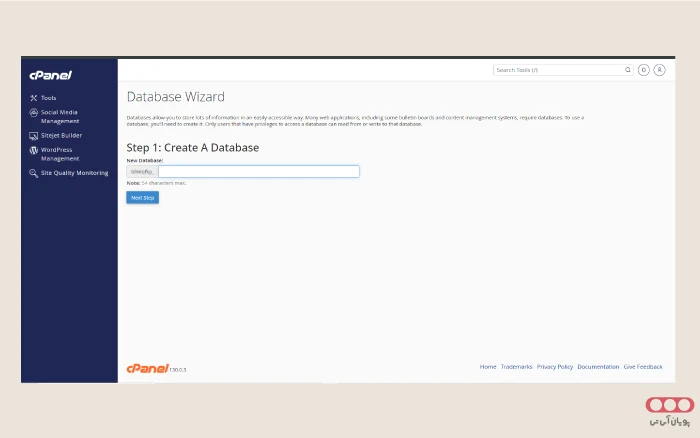Image resolution: width=700 pixels, height=438 pixels.
Task: Open the Privacy Policy footer link
Action: [x=555, y=367]
